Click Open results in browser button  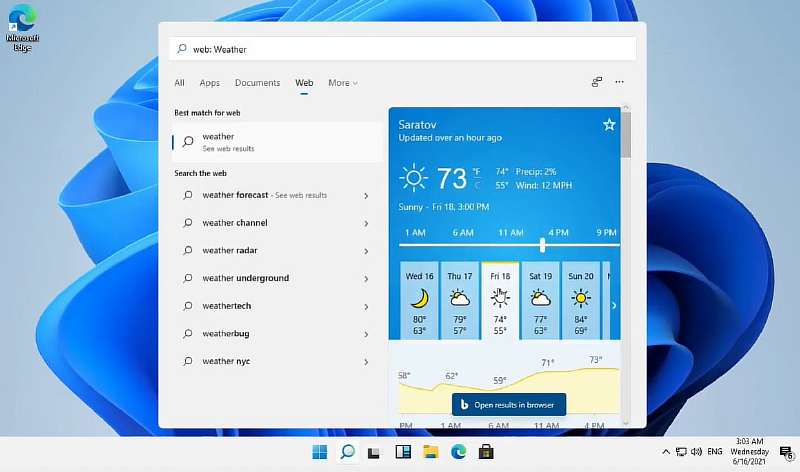(509, 405)
